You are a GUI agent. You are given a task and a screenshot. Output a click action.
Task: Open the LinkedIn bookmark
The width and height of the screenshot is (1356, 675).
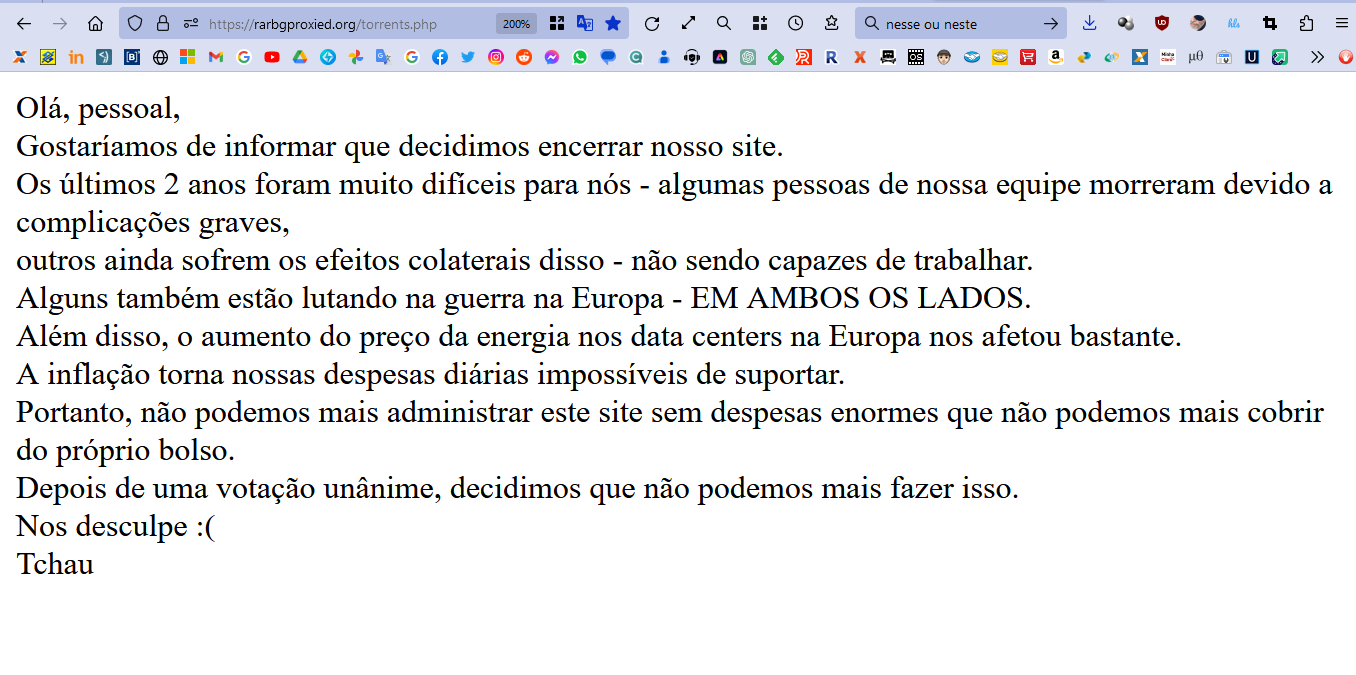[76, 58]
